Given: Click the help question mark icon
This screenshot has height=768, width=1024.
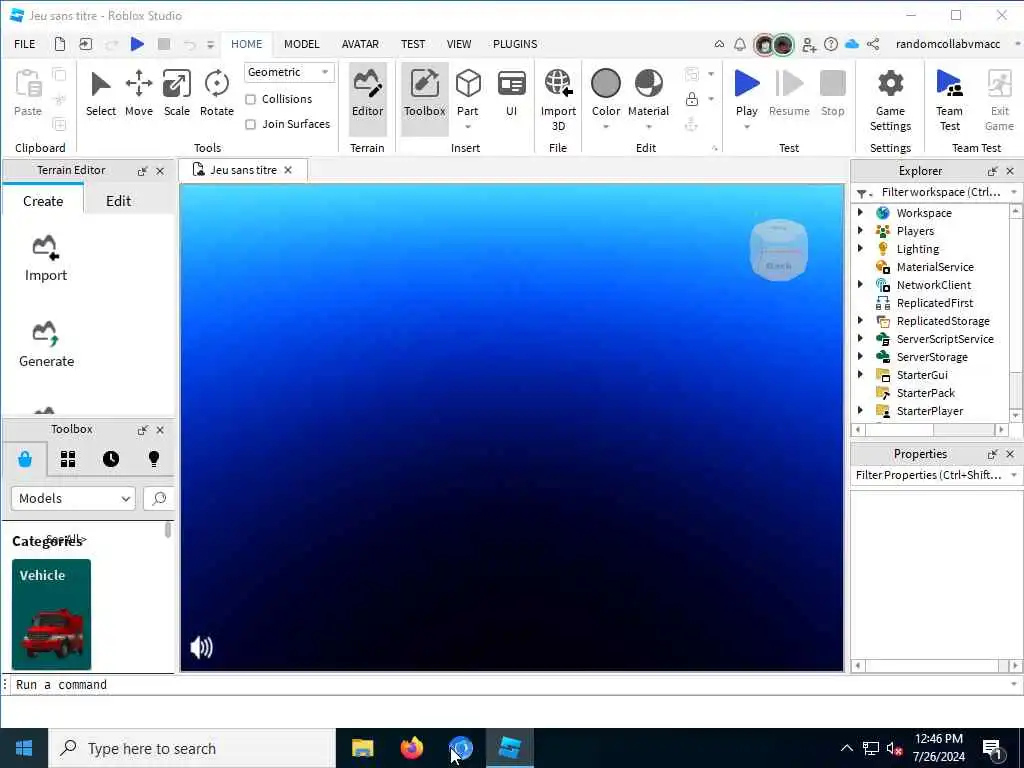Looking at the screenshot, I should tap(831, 44).
